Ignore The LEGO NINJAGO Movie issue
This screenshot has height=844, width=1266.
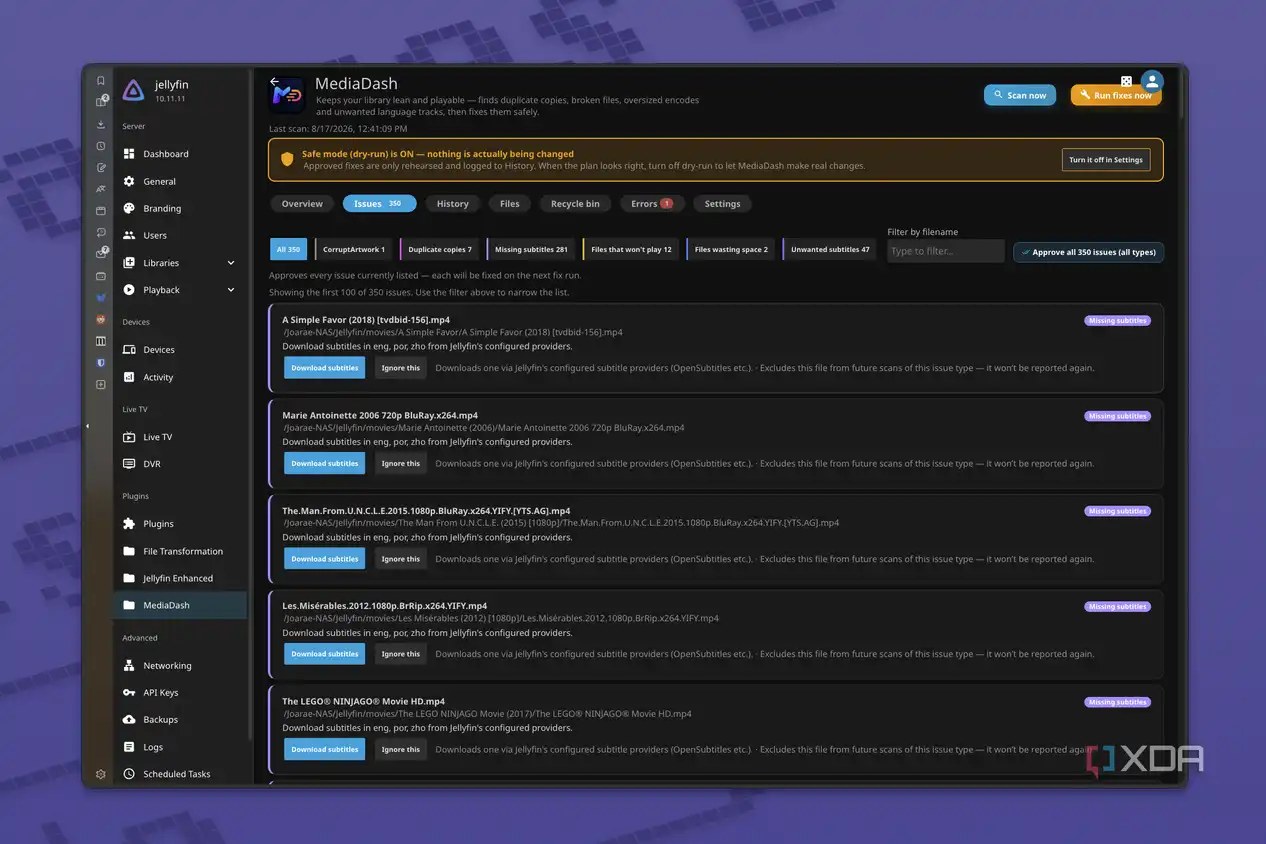401,749
